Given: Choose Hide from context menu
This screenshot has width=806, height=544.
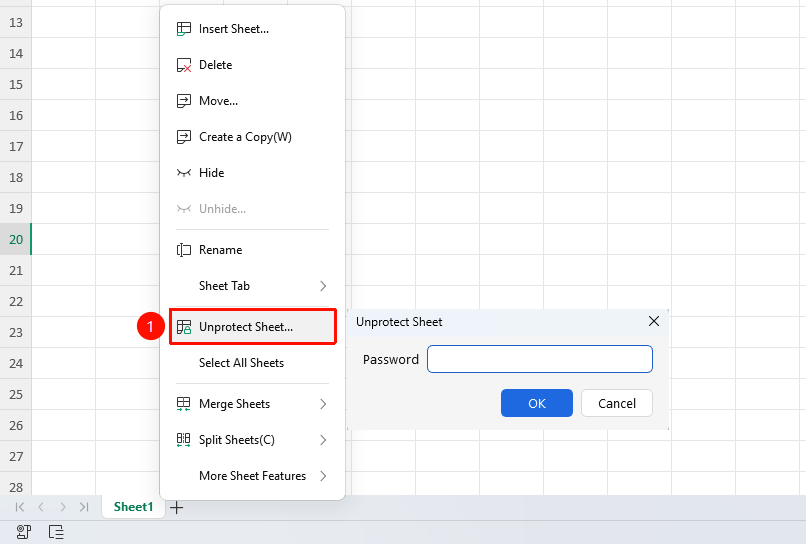Looking at the screenshot, I should point(252,173).
